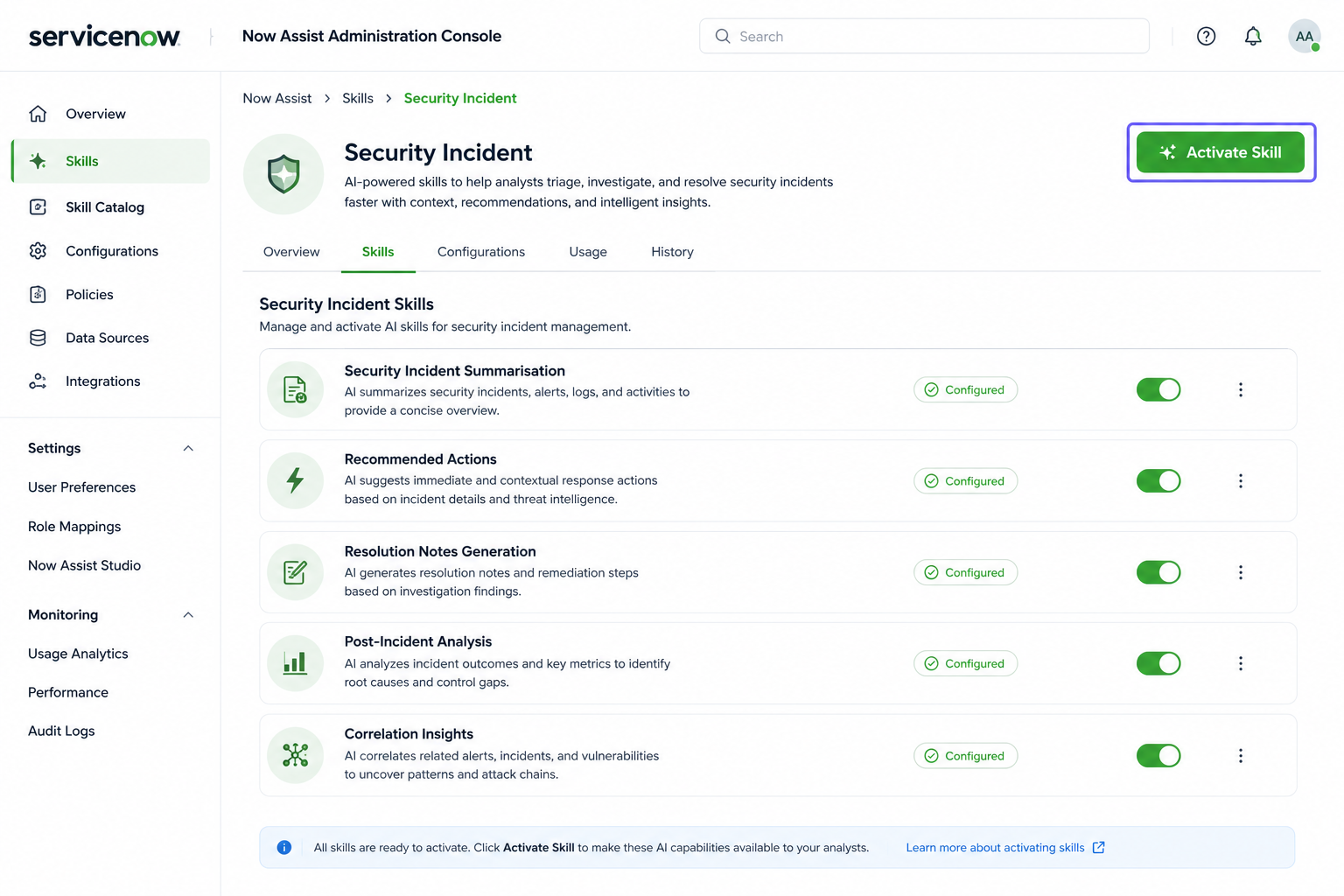Open Audit Logs page
Screen dimensions: 1344x896
coord(61,731)
